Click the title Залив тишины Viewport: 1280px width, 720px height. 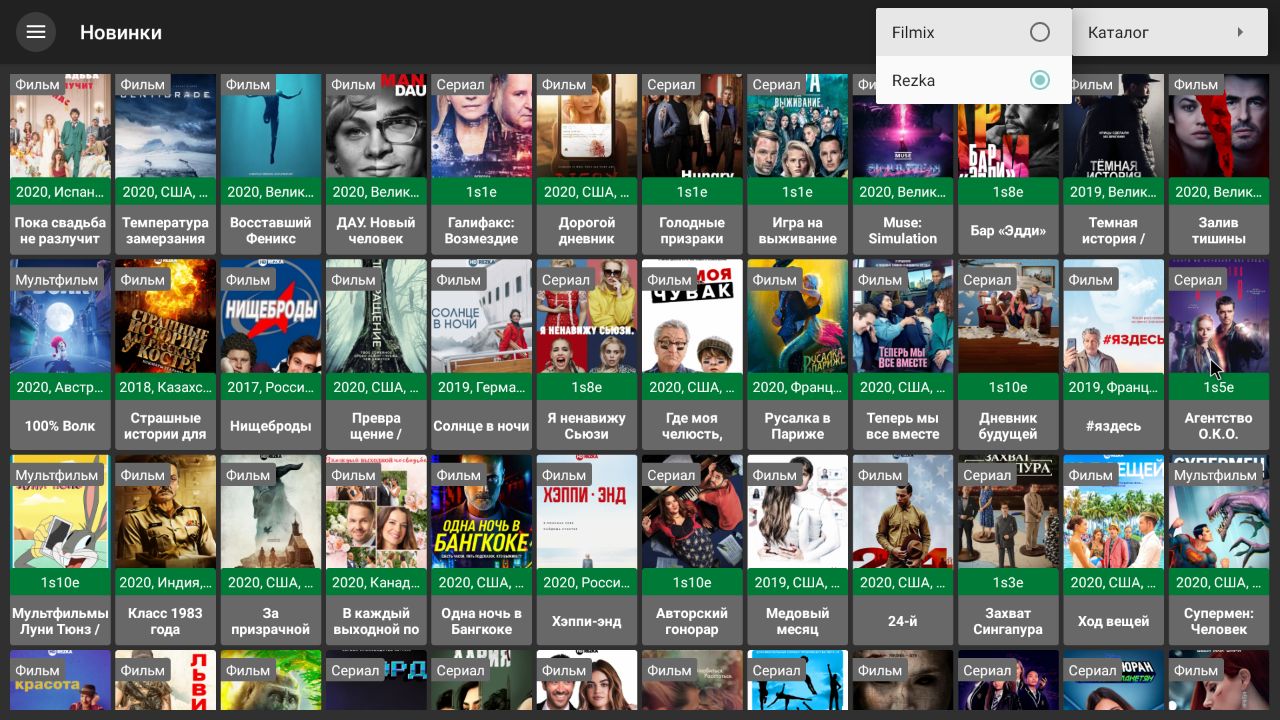pyautogui.click(x=1219, y=230)
